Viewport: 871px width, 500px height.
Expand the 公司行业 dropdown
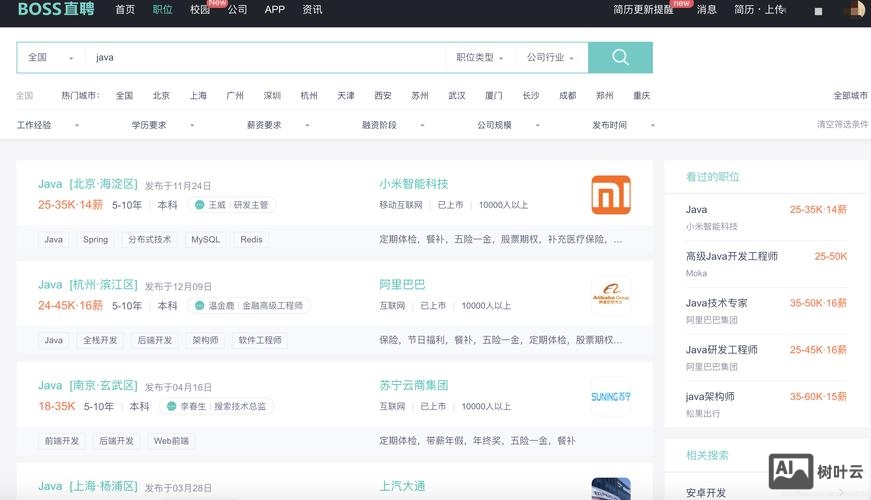pos(551,58)
